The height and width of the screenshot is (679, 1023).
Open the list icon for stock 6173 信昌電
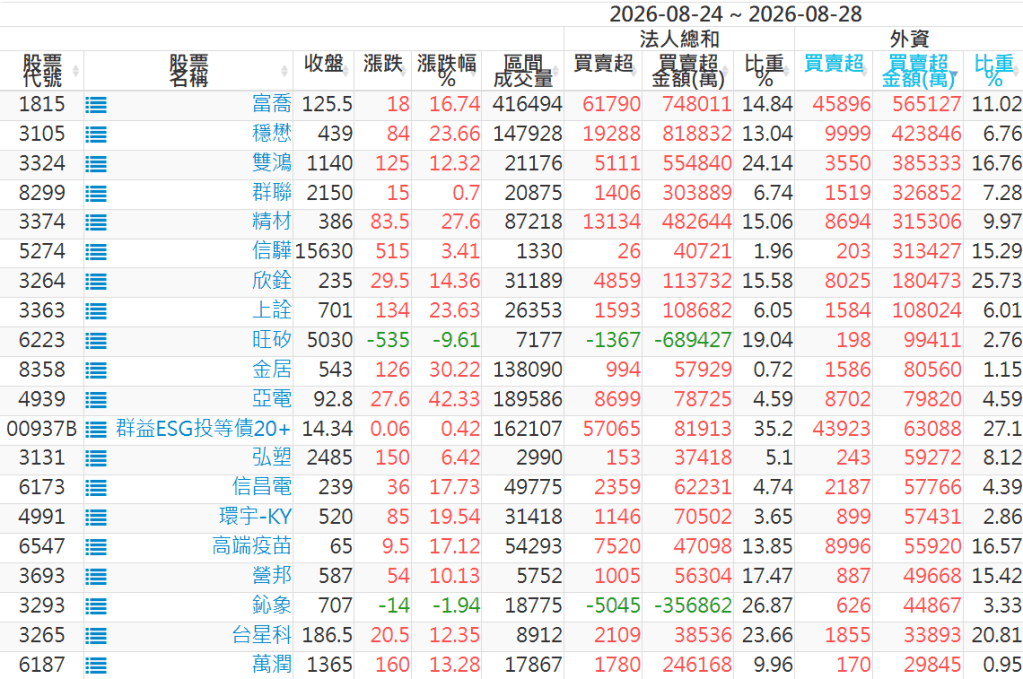tap(96, 488)
